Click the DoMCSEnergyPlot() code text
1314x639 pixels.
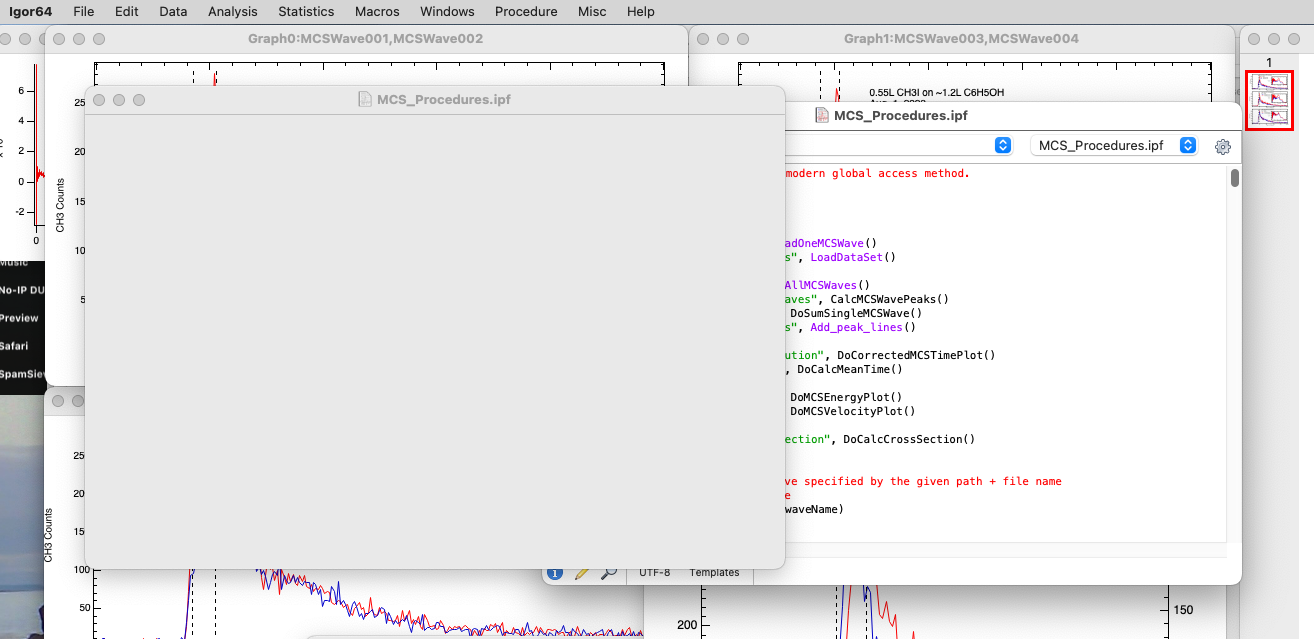coord(846,397)
